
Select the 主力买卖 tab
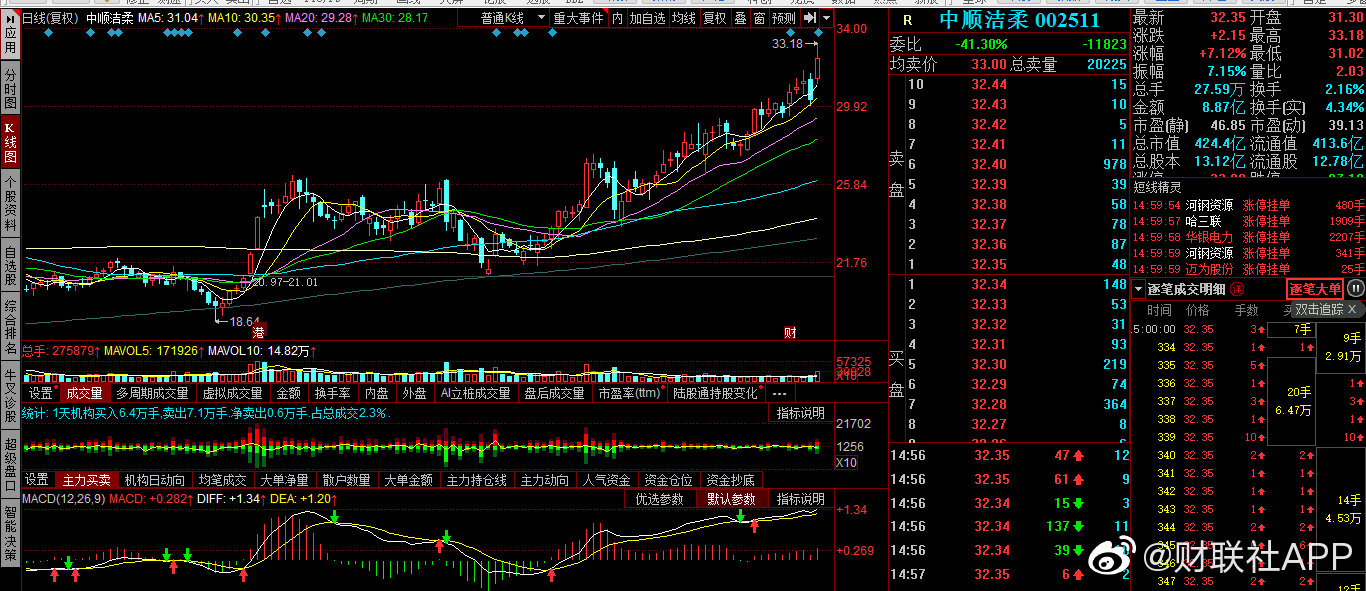pos(86,480)
